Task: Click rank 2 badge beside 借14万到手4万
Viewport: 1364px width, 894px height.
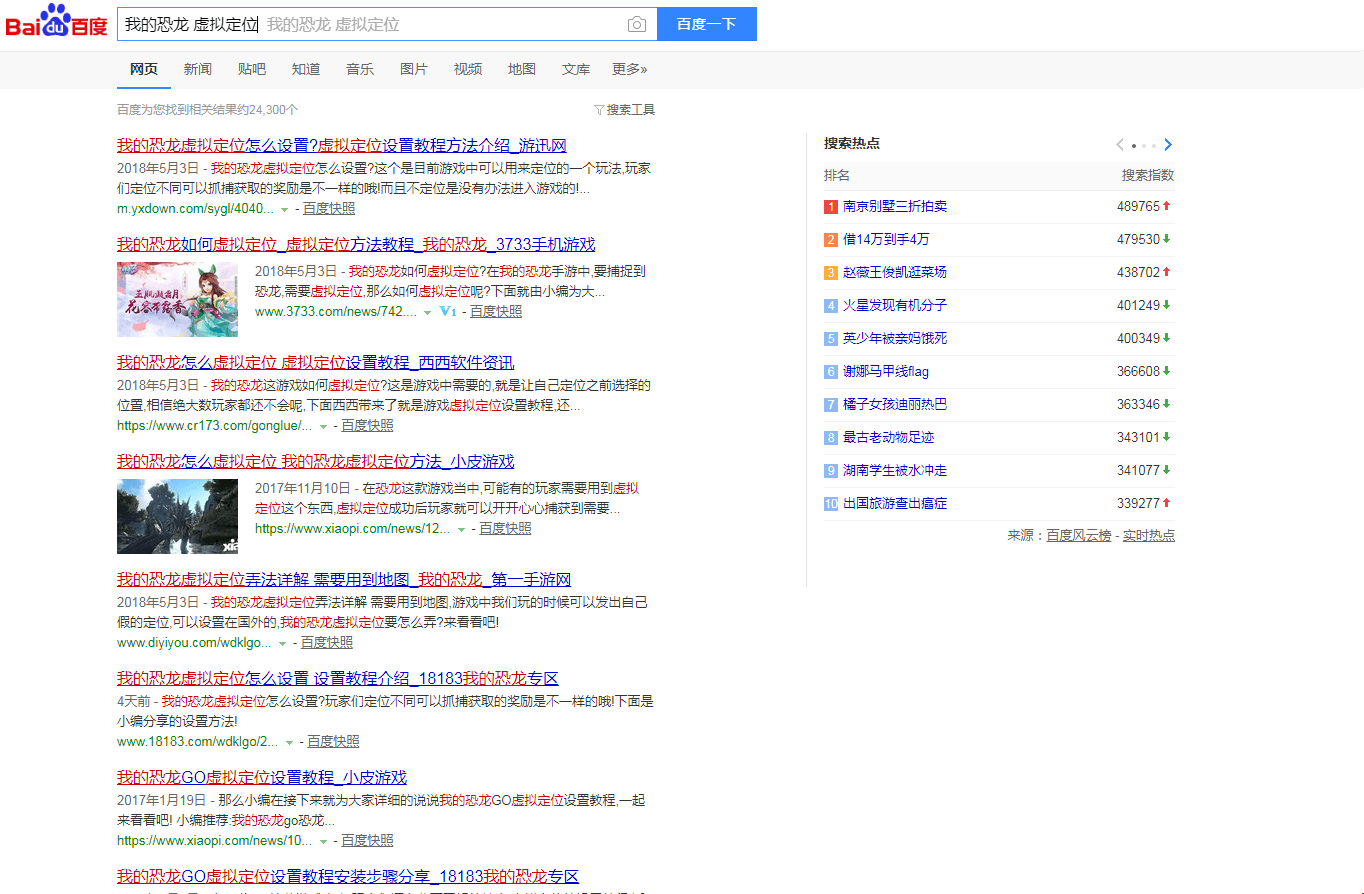Action: pos(830,240)
